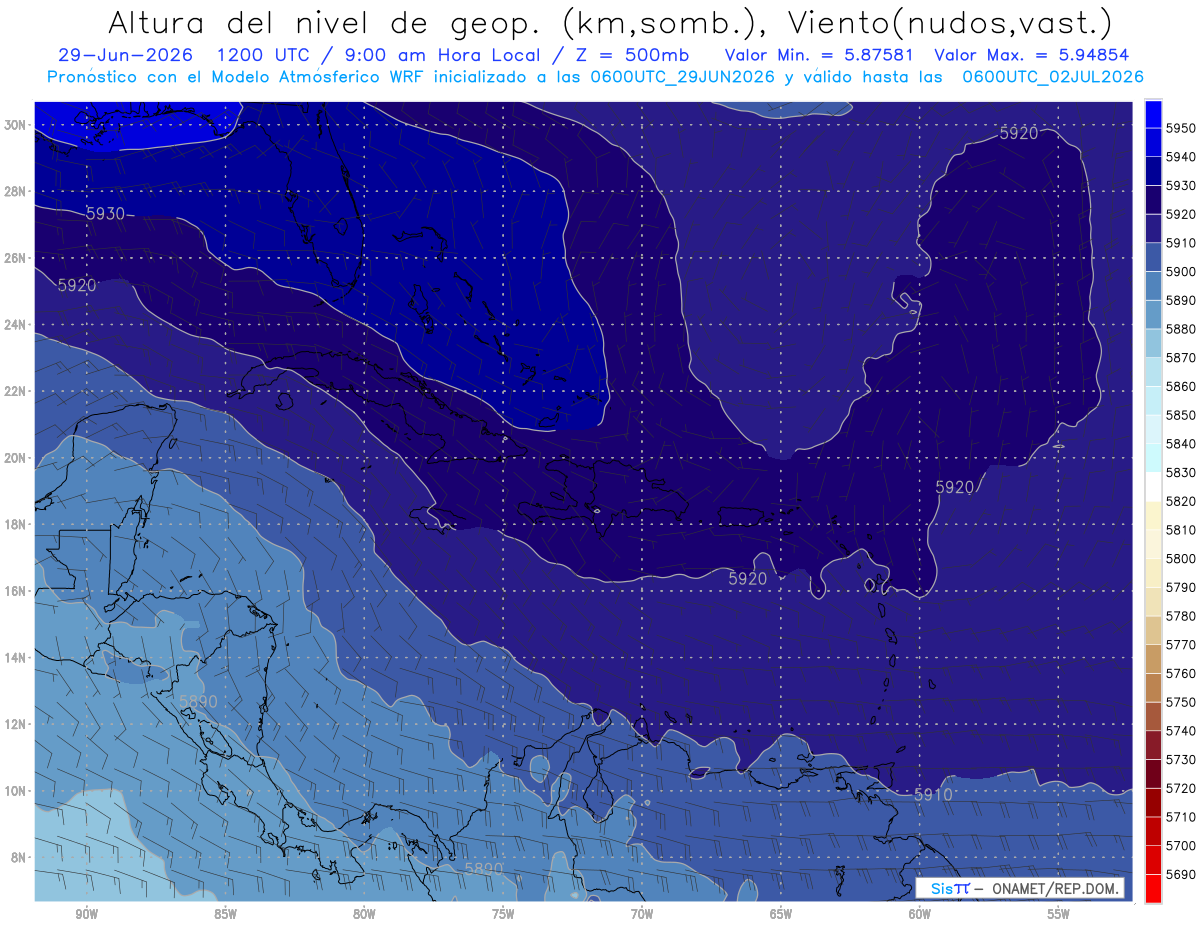Click the 90W longitude axis label

[x=87, y=915]
